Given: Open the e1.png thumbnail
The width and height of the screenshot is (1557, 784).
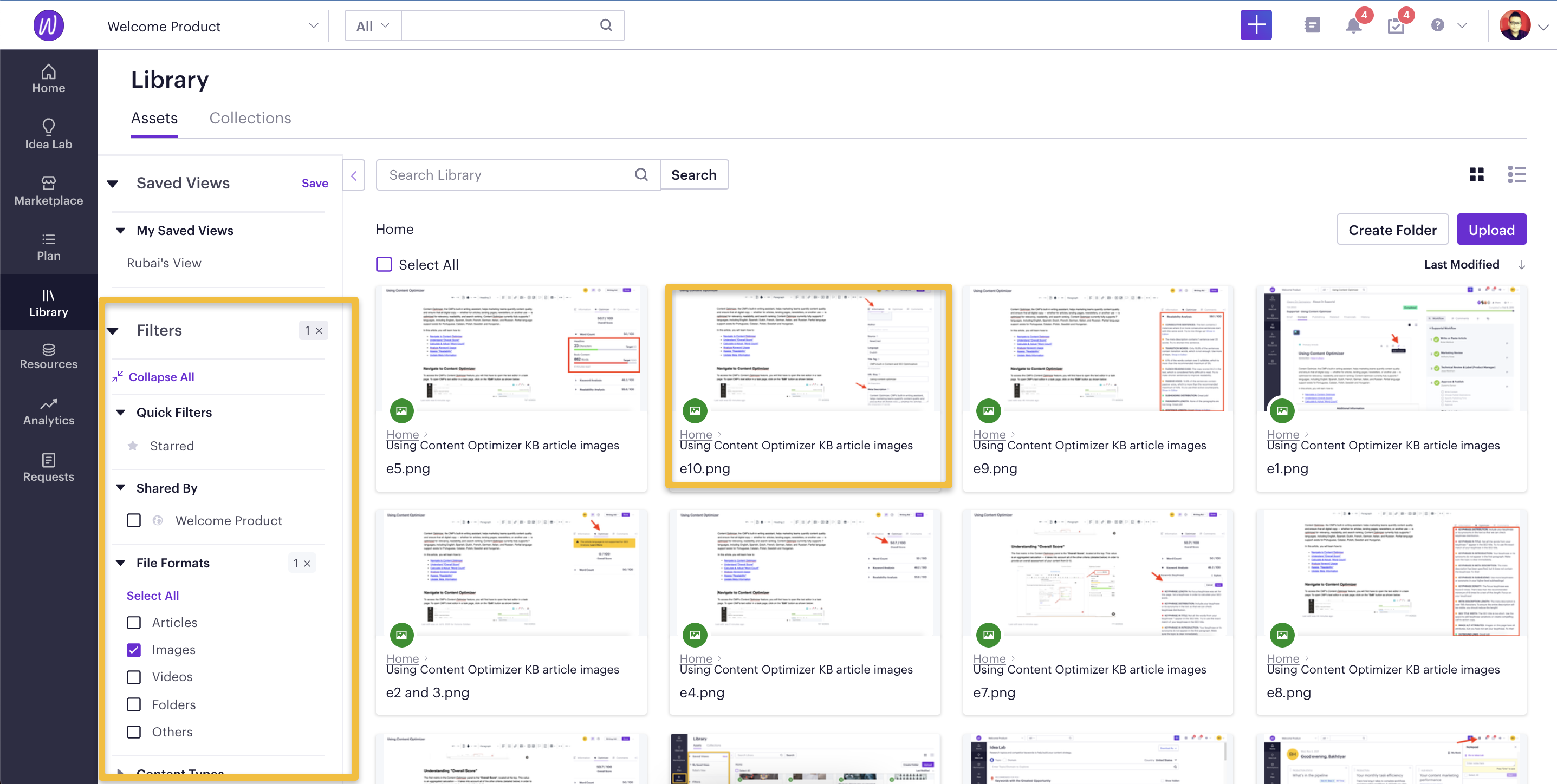Looking at the screenshot, I should pyautogui.click(x=1391, y=349).
